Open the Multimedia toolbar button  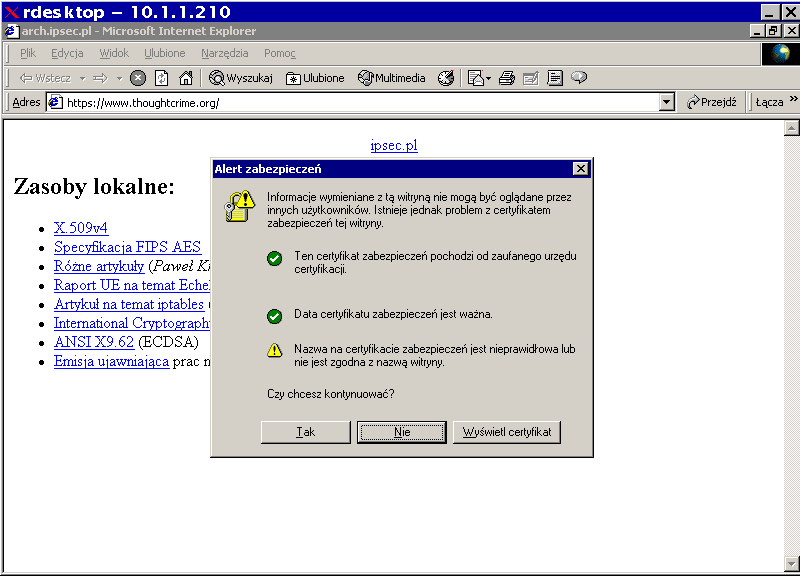point(391,78)
